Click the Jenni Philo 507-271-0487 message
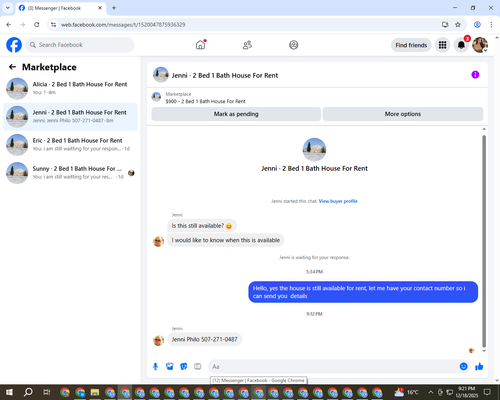500x400 pixels. tap(205, 339)
